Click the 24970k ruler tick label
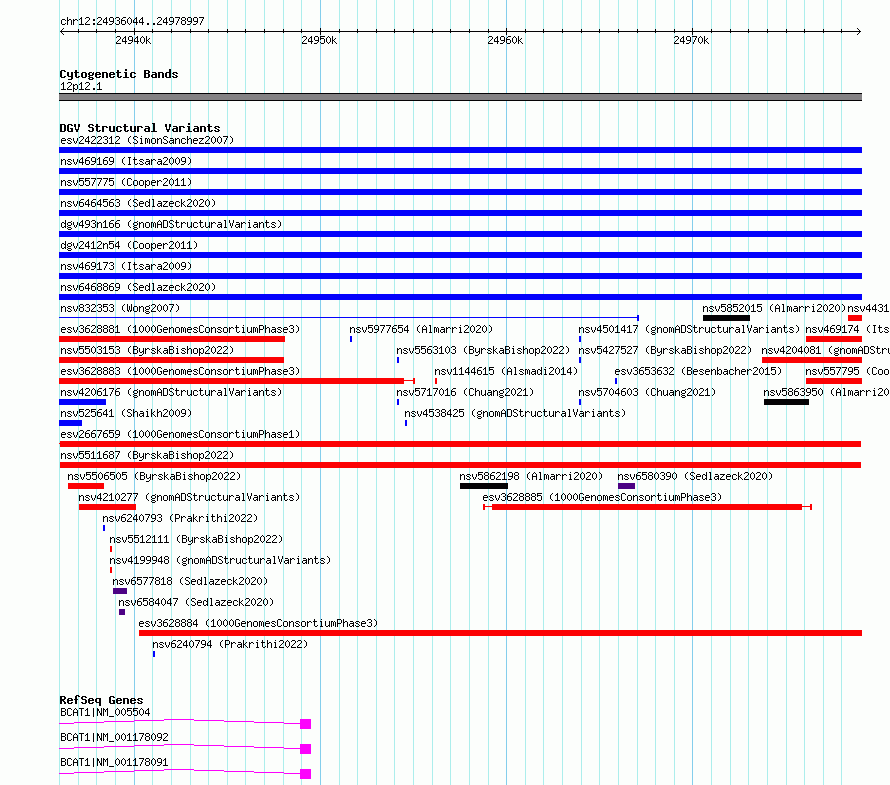Image resolution: width=890 pixels, height=785 pixels. pos(691,40)
